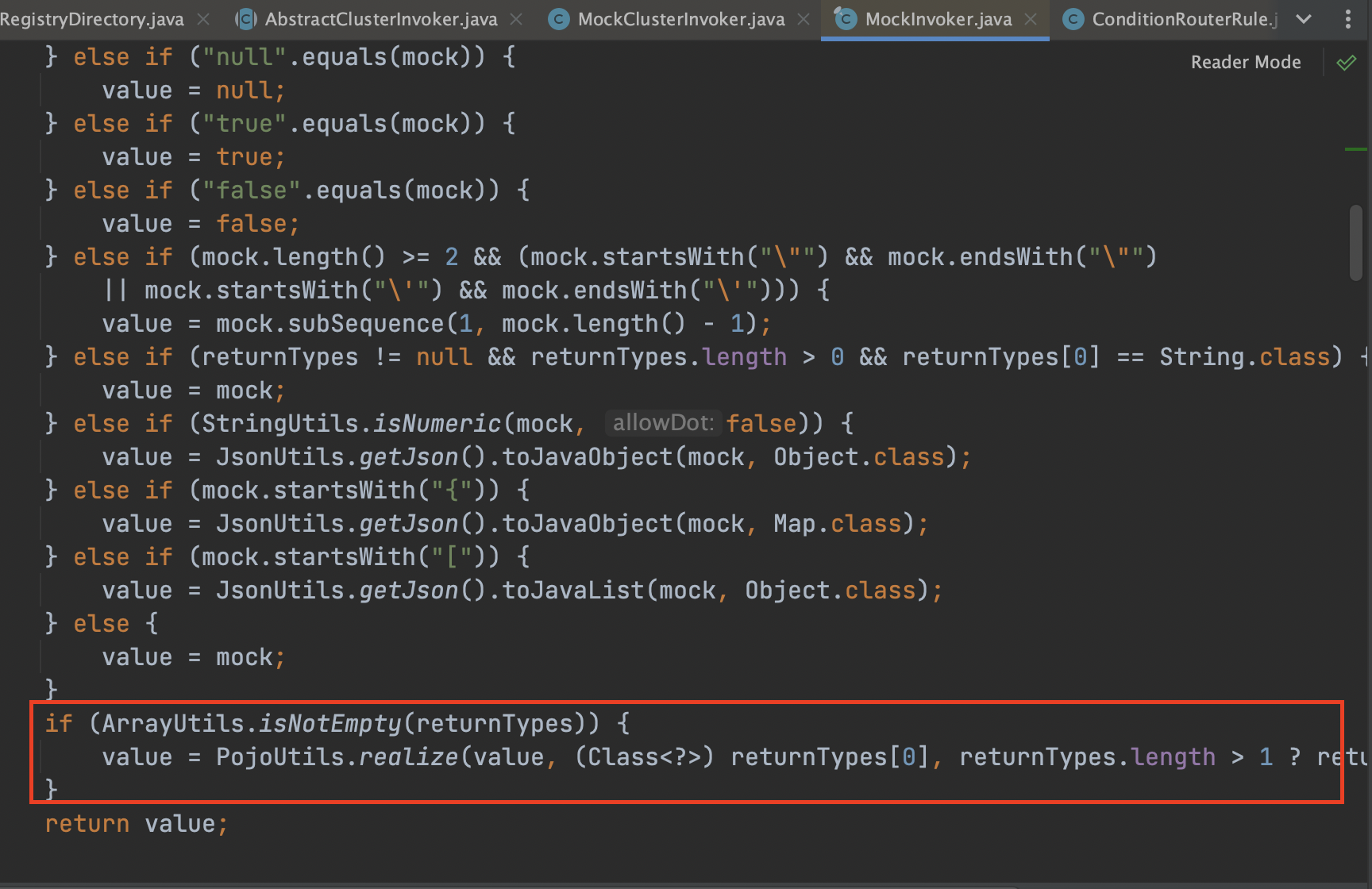The height and width of the screenshot is (889, 1372).
Task: Switch to the MockClusterInvoker.java tab
Action: pyautogui.click(x=681, y=19)
